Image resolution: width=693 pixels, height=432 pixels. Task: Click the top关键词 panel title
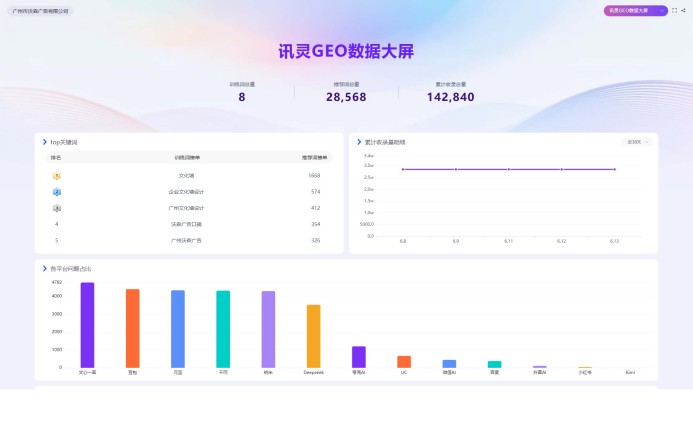tap(64, 142)
